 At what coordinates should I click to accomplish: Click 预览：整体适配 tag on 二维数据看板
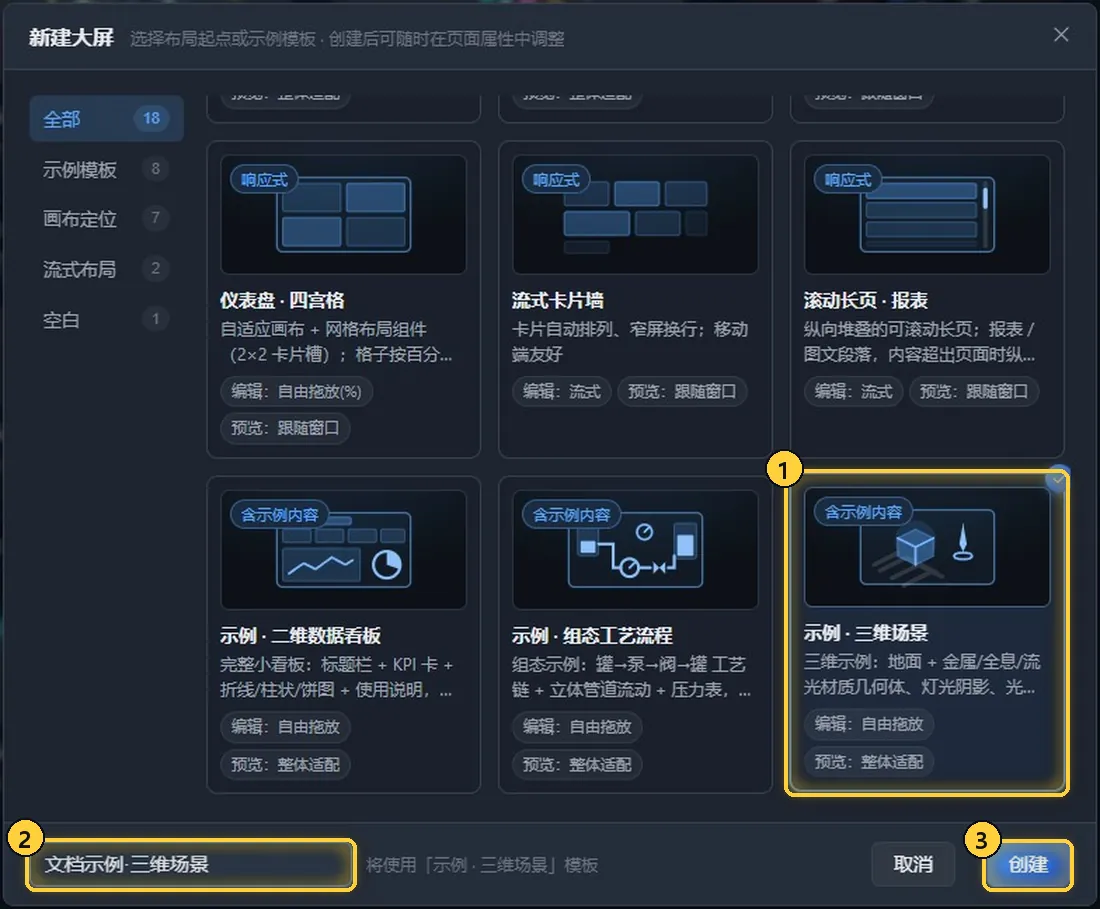286,764
